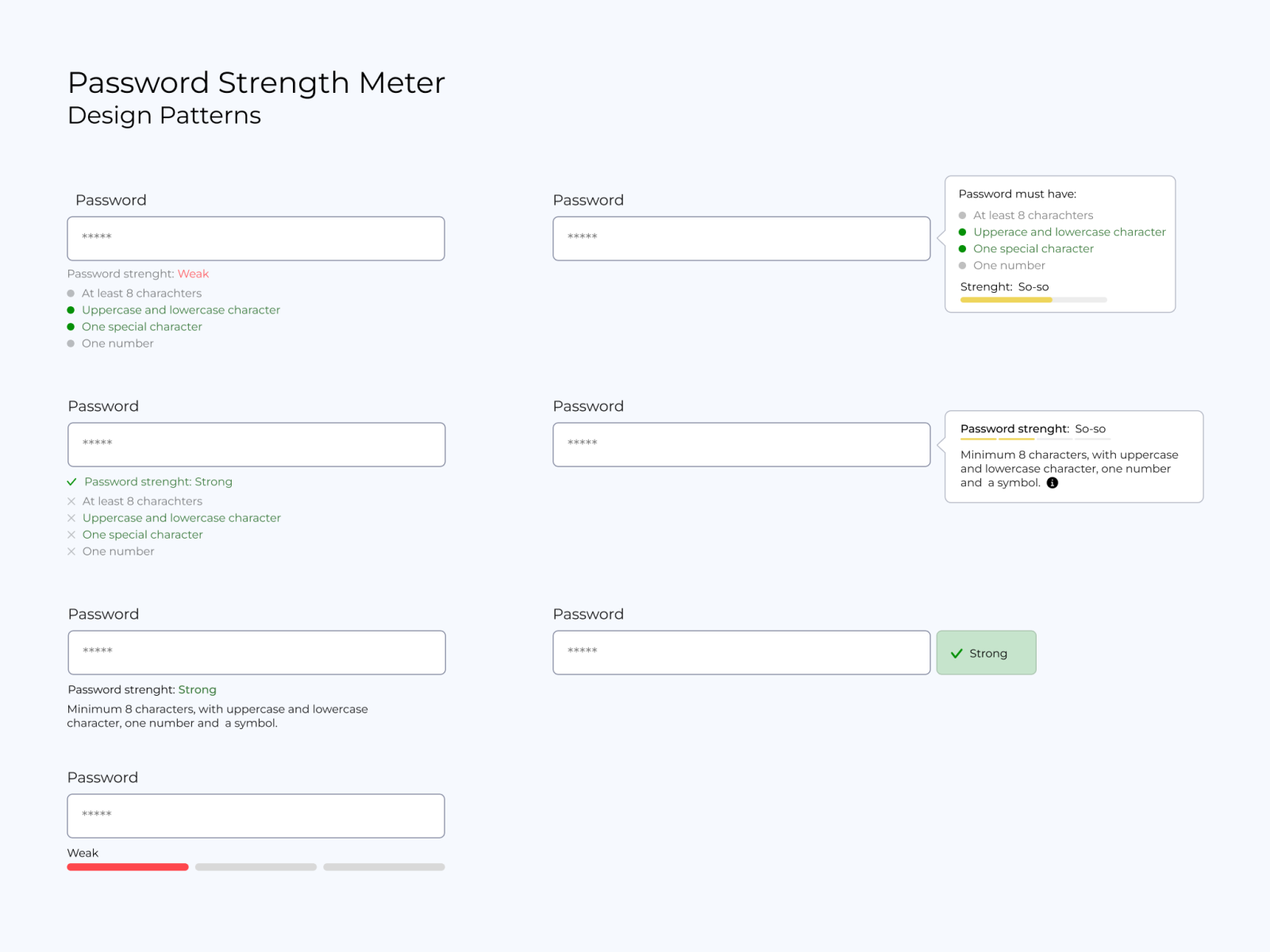The height and width of the screenshot is (952, 1270).
Task: Click the gray dot beside "One number" in the tooltip
Action: [x=963, y=266]
